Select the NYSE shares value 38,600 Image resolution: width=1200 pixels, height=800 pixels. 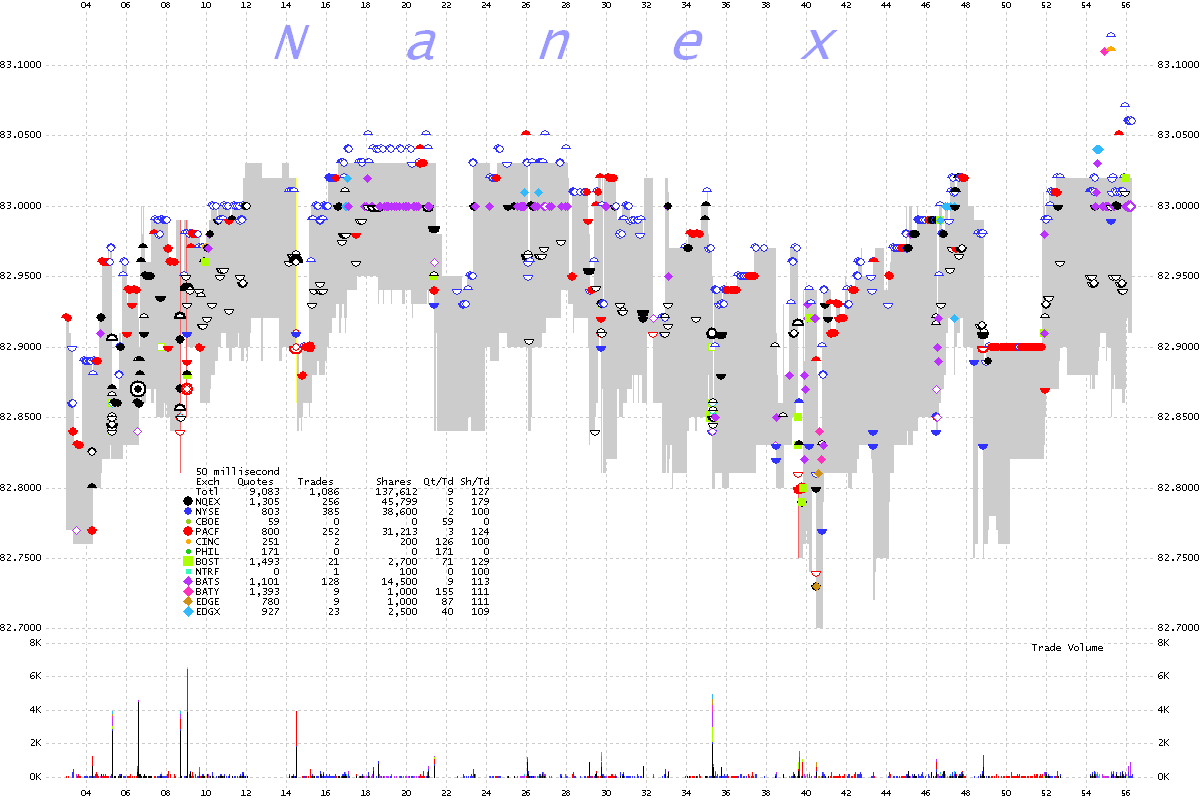(399, 511)
